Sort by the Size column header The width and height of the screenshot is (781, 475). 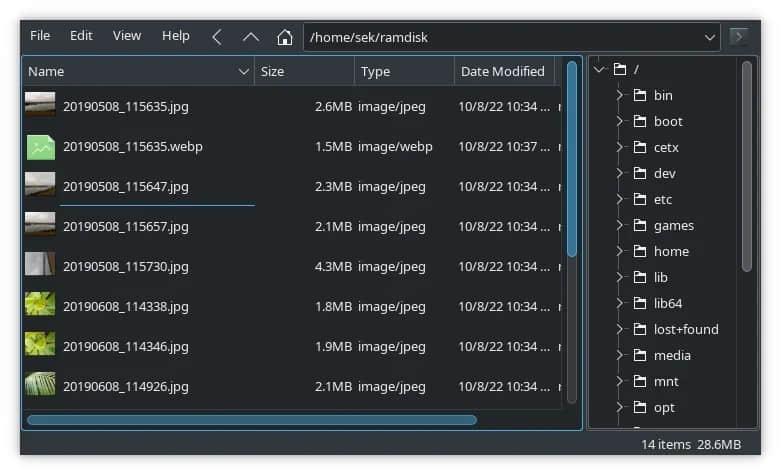click(x=303, y=72)
